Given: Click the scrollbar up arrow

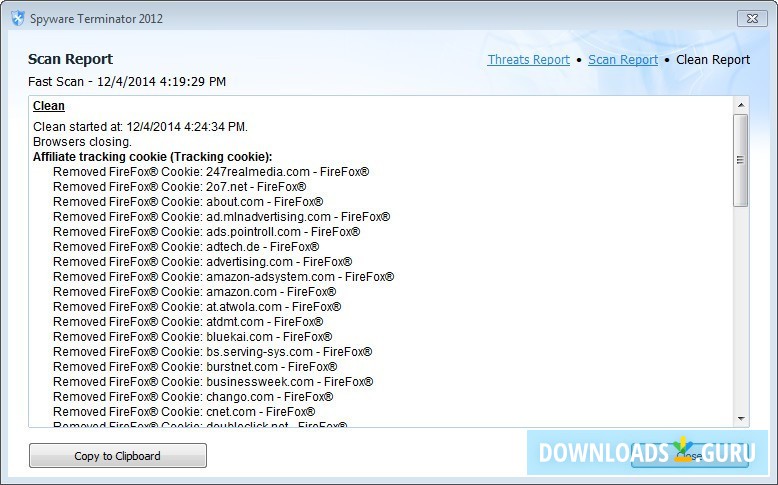Looking at the screenshot, I should [741, 105].
